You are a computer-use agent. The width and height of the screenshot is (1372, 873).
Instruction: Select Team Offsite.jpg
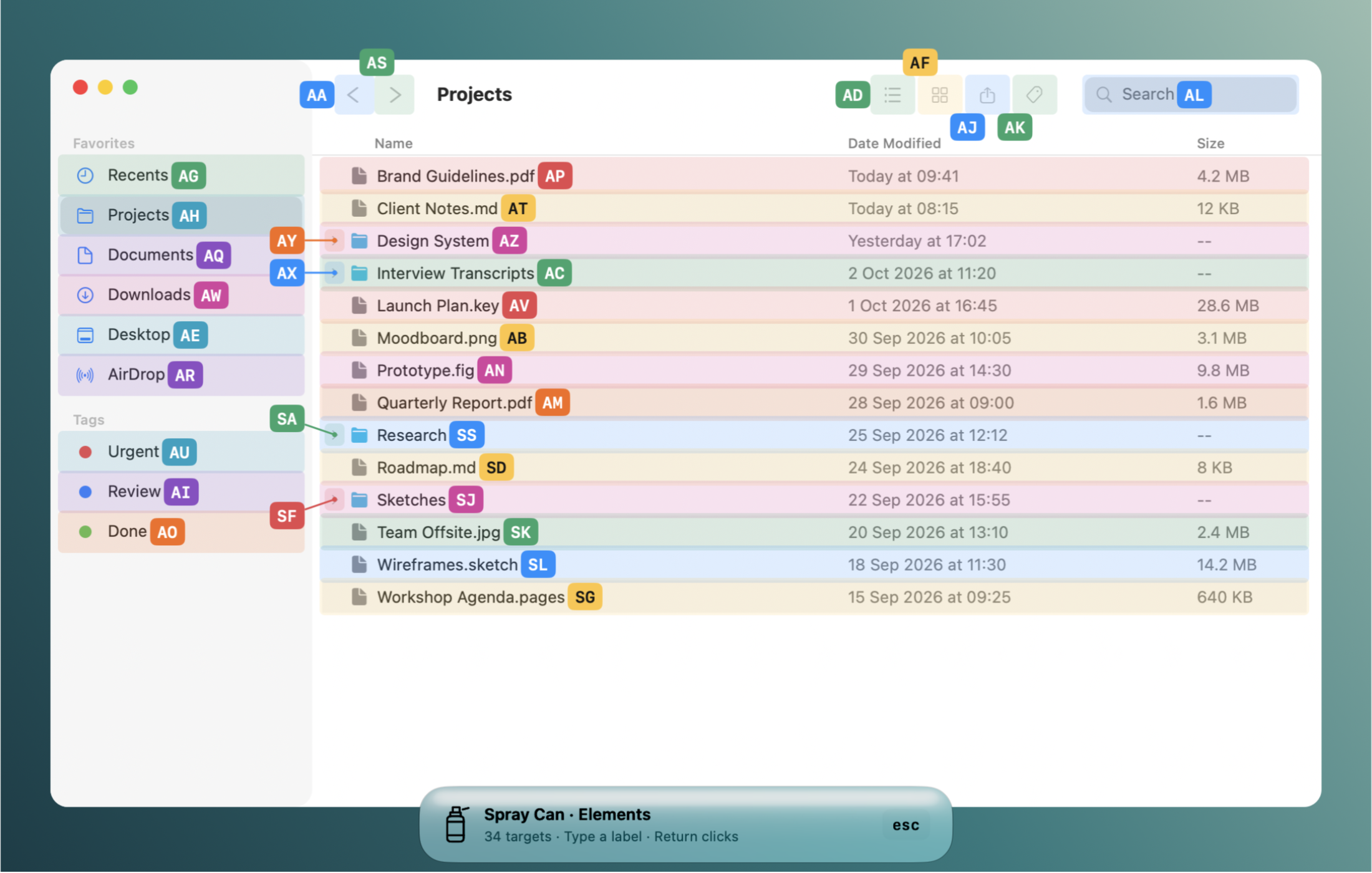pos(814,533)
